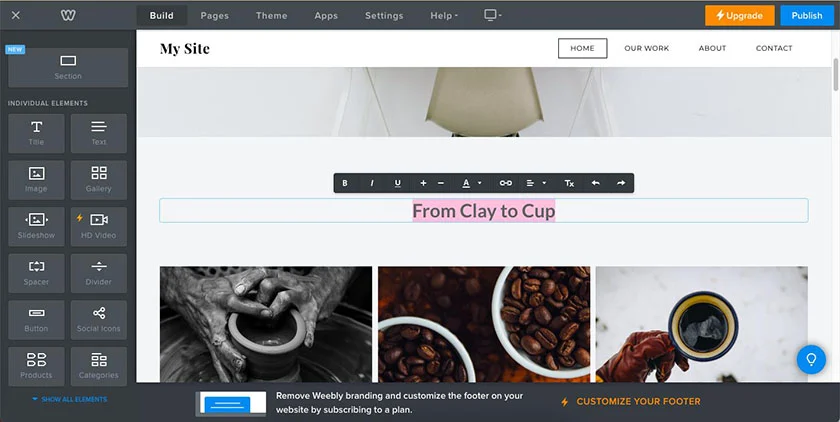
Task: Decrease font size with minus icon
Action: [x=441, y=183]
